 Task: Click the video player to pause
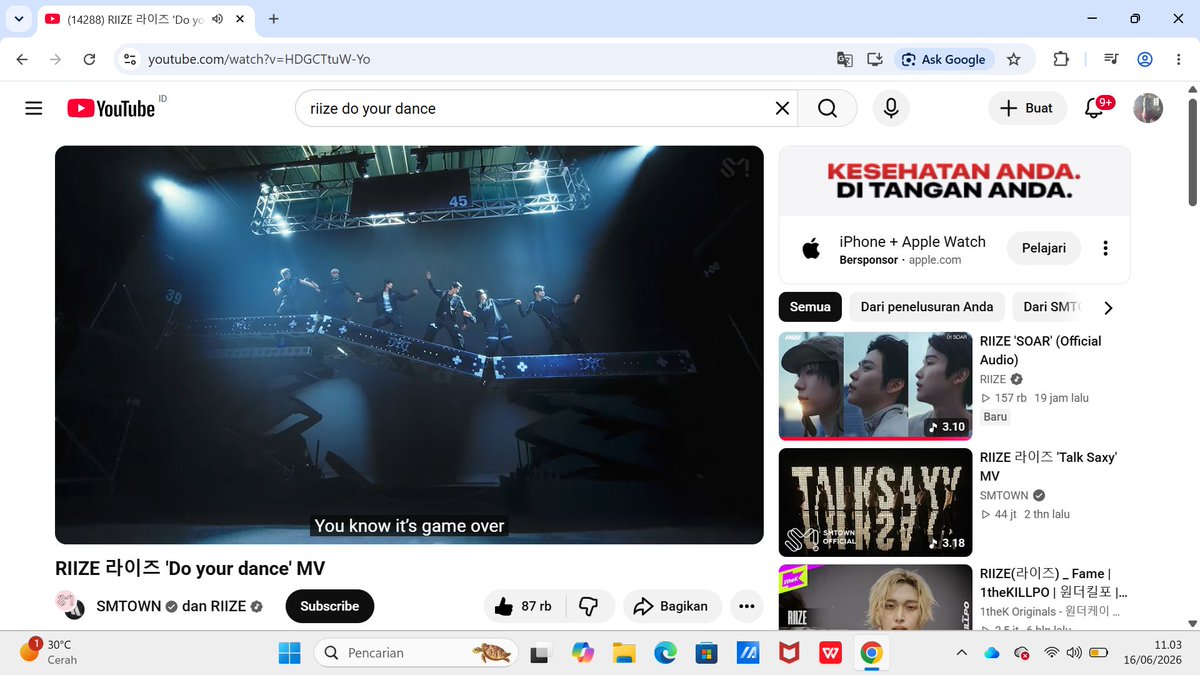pyautogui.click(x=409, y=345)
